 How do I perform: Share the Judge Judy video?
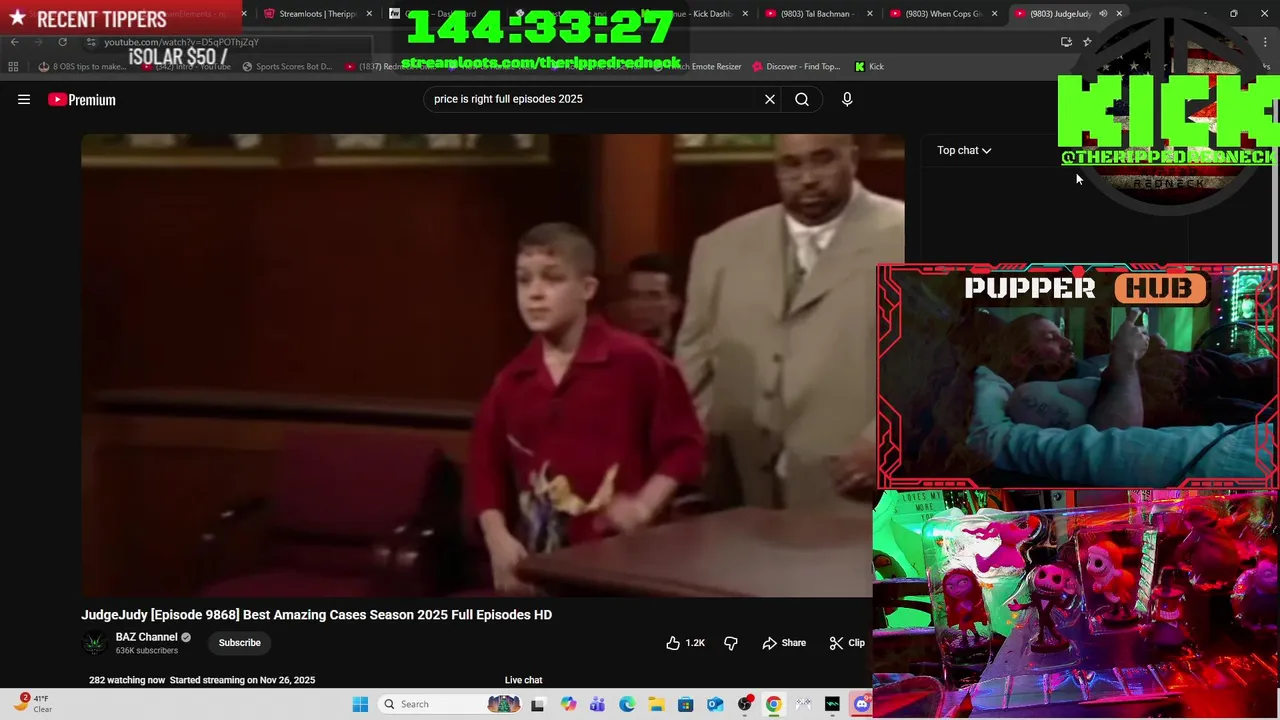click(784, 643)
